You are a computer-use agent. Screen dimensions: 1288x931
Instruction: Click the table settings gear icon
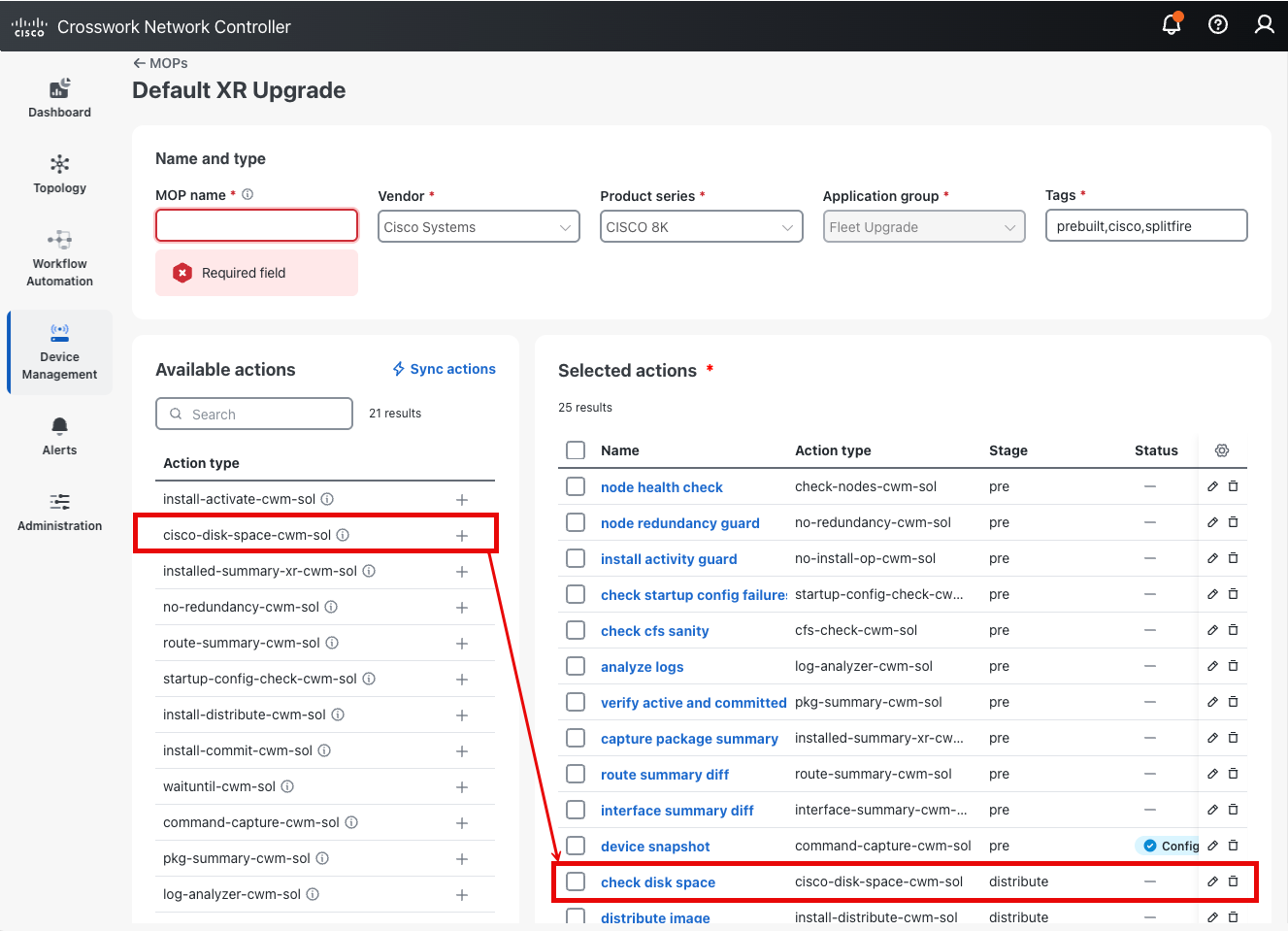pos(1222,450)
